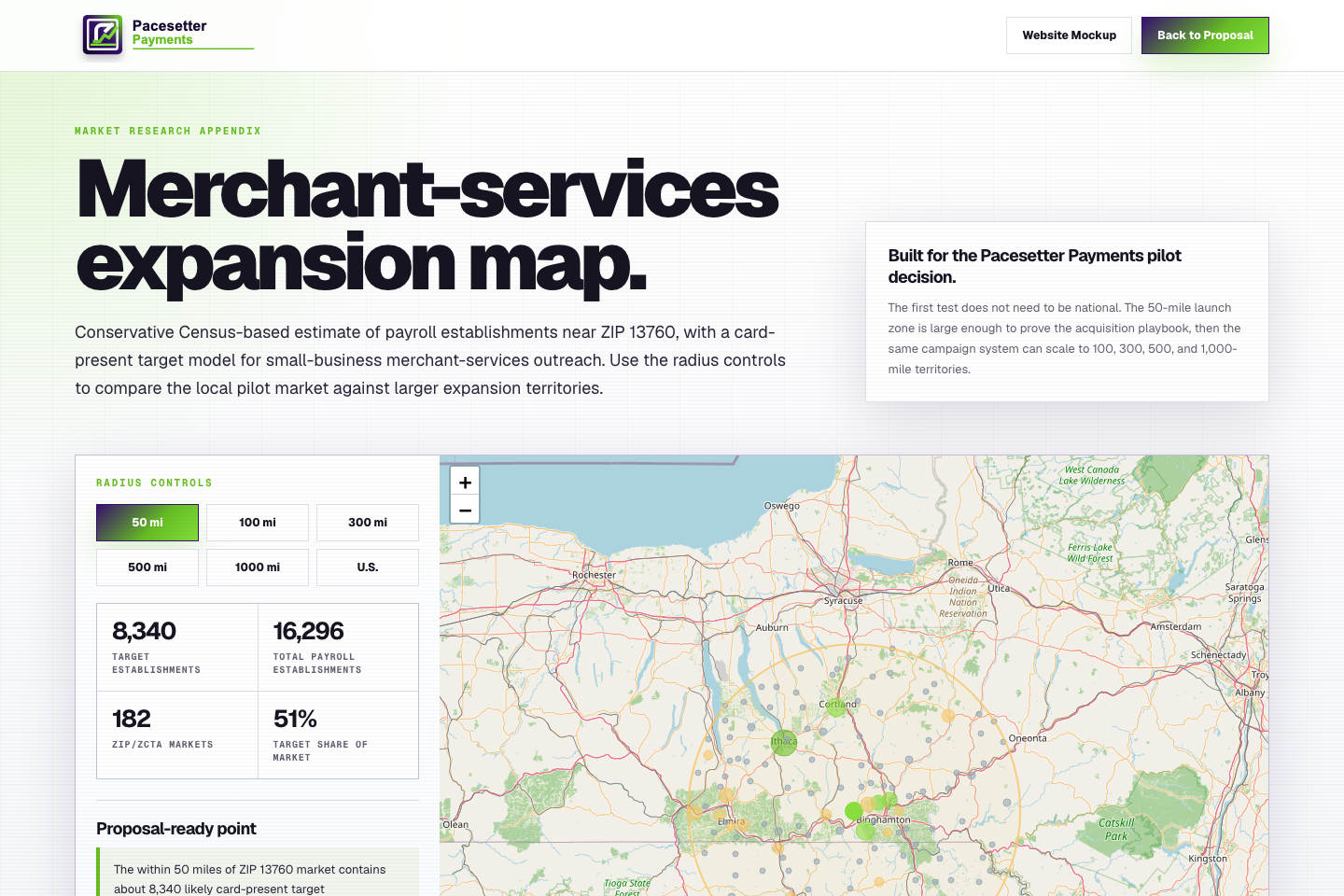Zoom out on the map
The image size is (1344, 896).
point(465,510)
